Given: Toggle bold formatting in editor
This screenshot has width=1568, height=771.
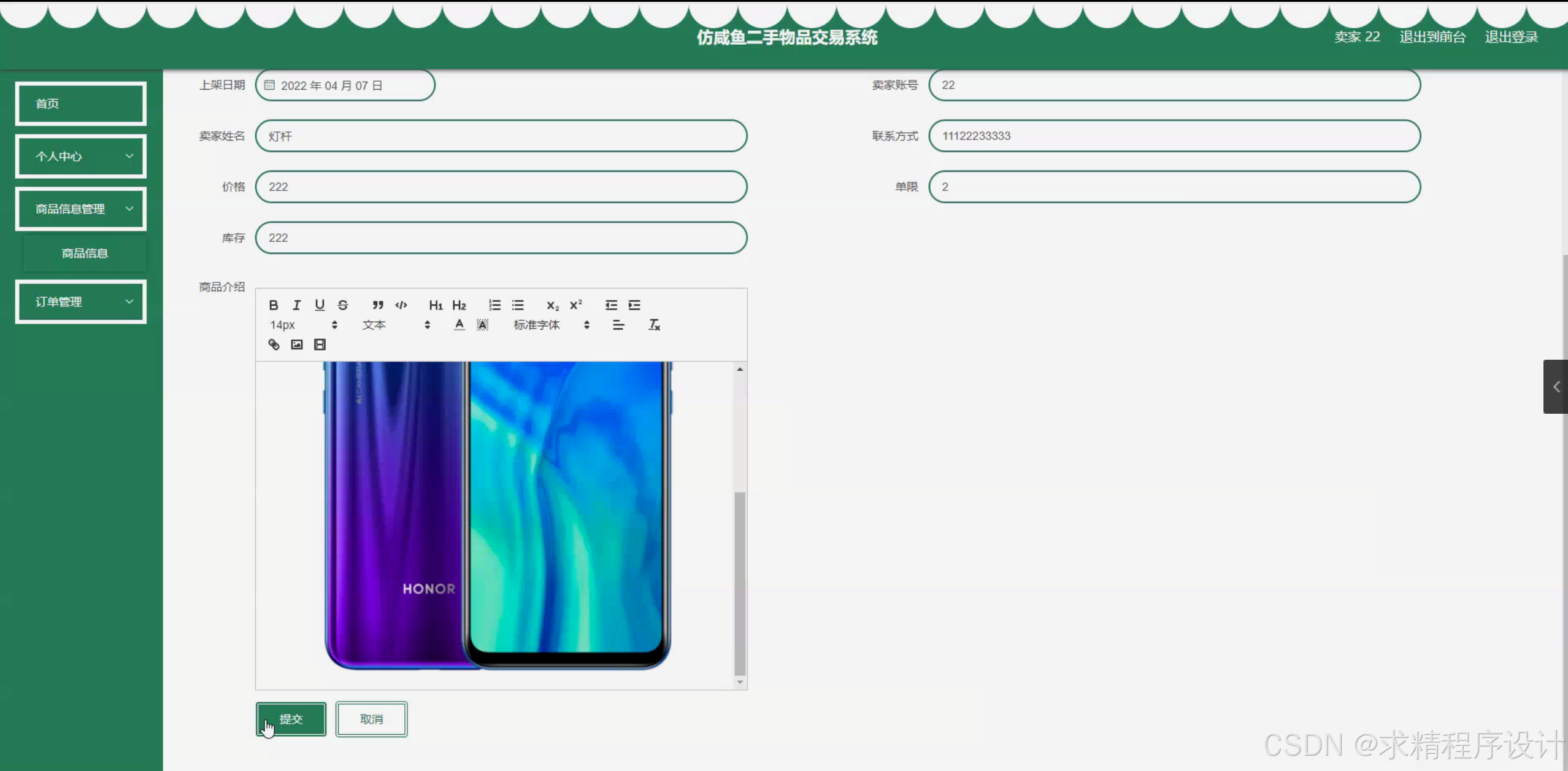Looking at the screenshot, I should pos(274,305).
